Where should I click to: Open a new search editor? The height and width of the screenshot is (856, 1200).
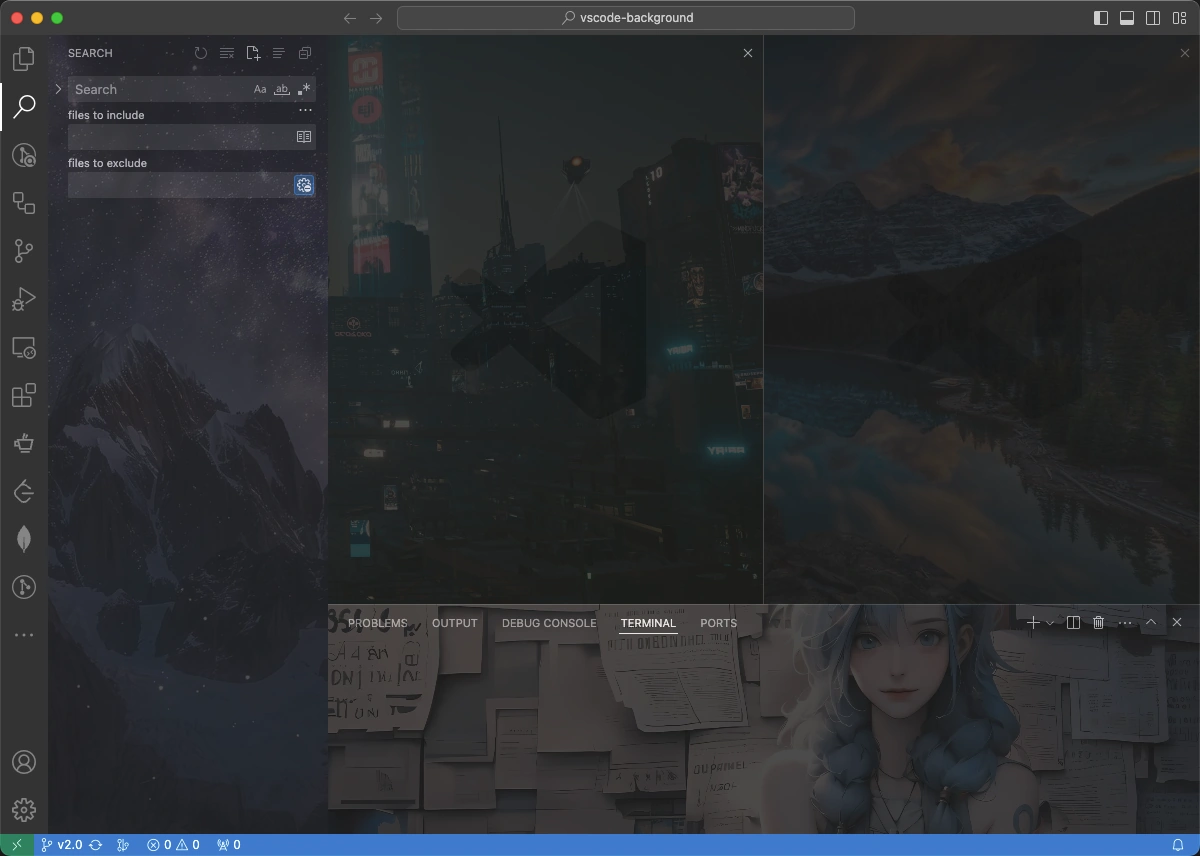click(x=253, y=53)
